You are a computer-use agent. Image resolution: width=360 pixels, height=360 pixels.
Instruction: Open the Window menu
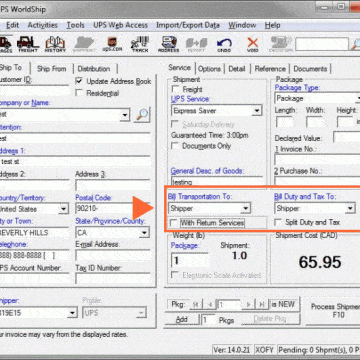click(x=242, y=25)
